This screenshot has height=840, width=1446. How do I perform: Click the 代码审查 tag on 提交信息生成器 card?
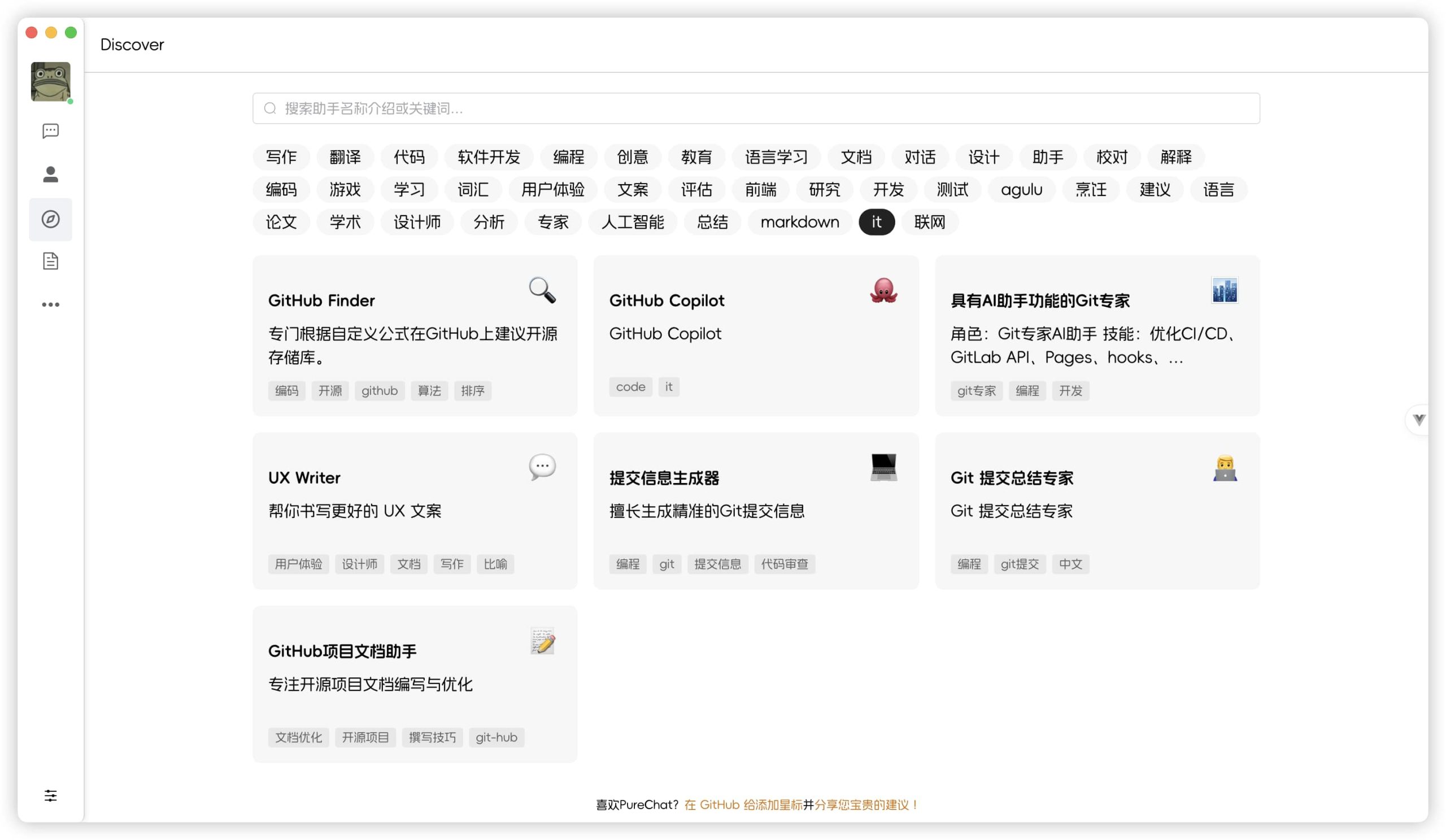(x=785, y=564)
